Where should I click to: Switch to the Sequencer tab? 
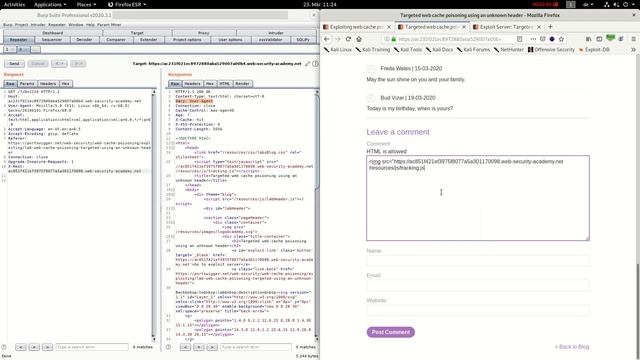pos(52,40)
